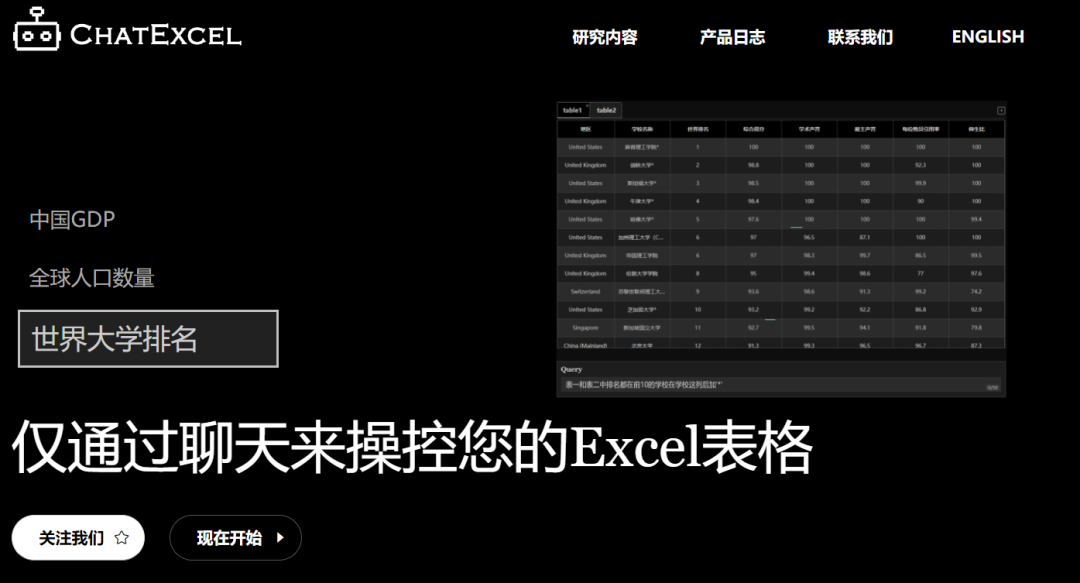Image resolution: width=1080 pixels, height=583 pixels.
Task: Select the 全球人口数量 example
Action: click(92, 278)
